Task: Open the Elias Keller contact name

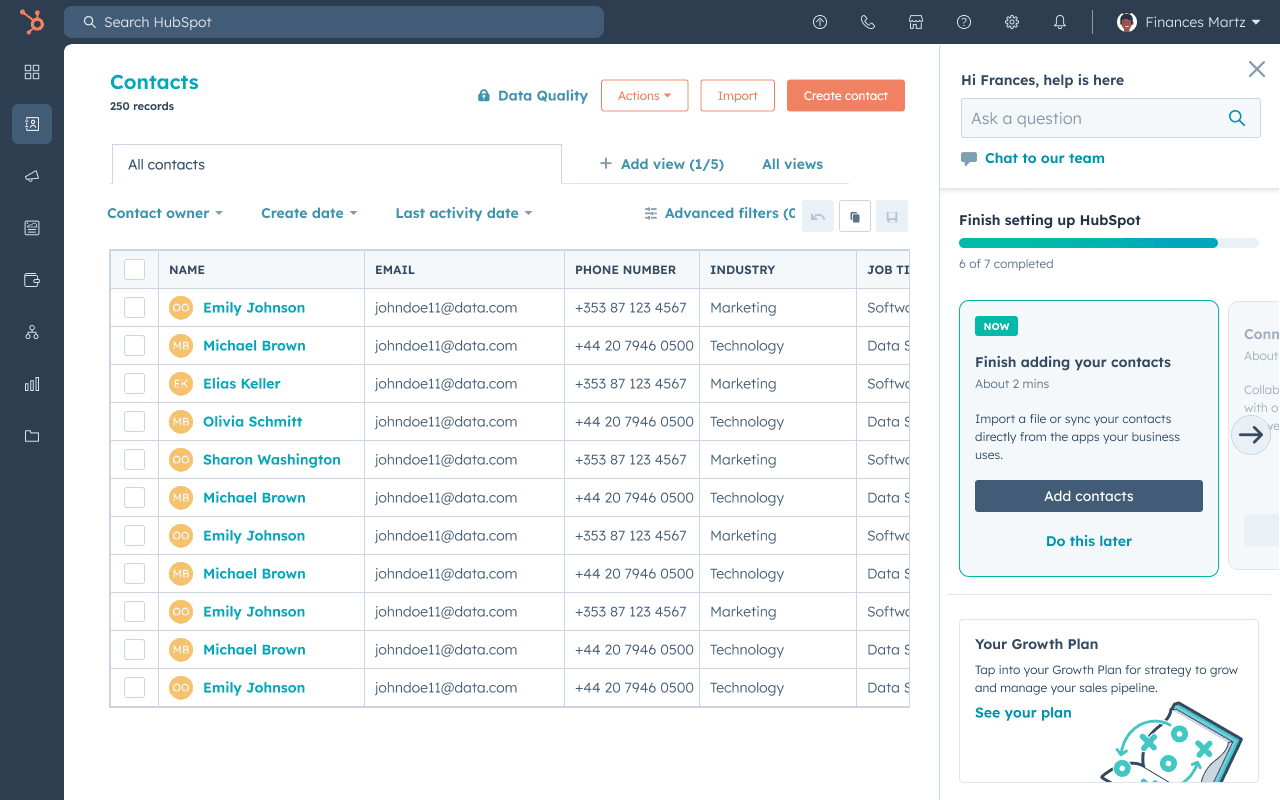Action: (241, 384)
